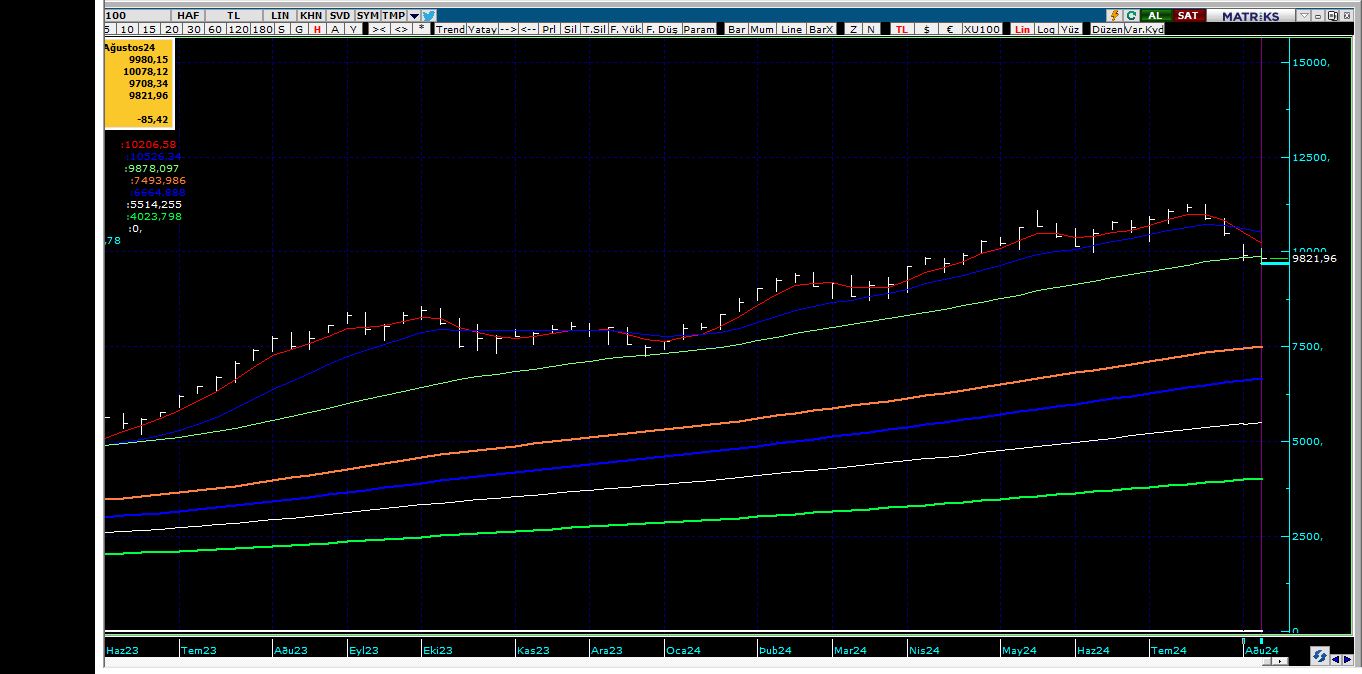Click the Z toolbar button
This screenshot has width=1362, height=674.
pyautogui.click(x=853, y=30)
